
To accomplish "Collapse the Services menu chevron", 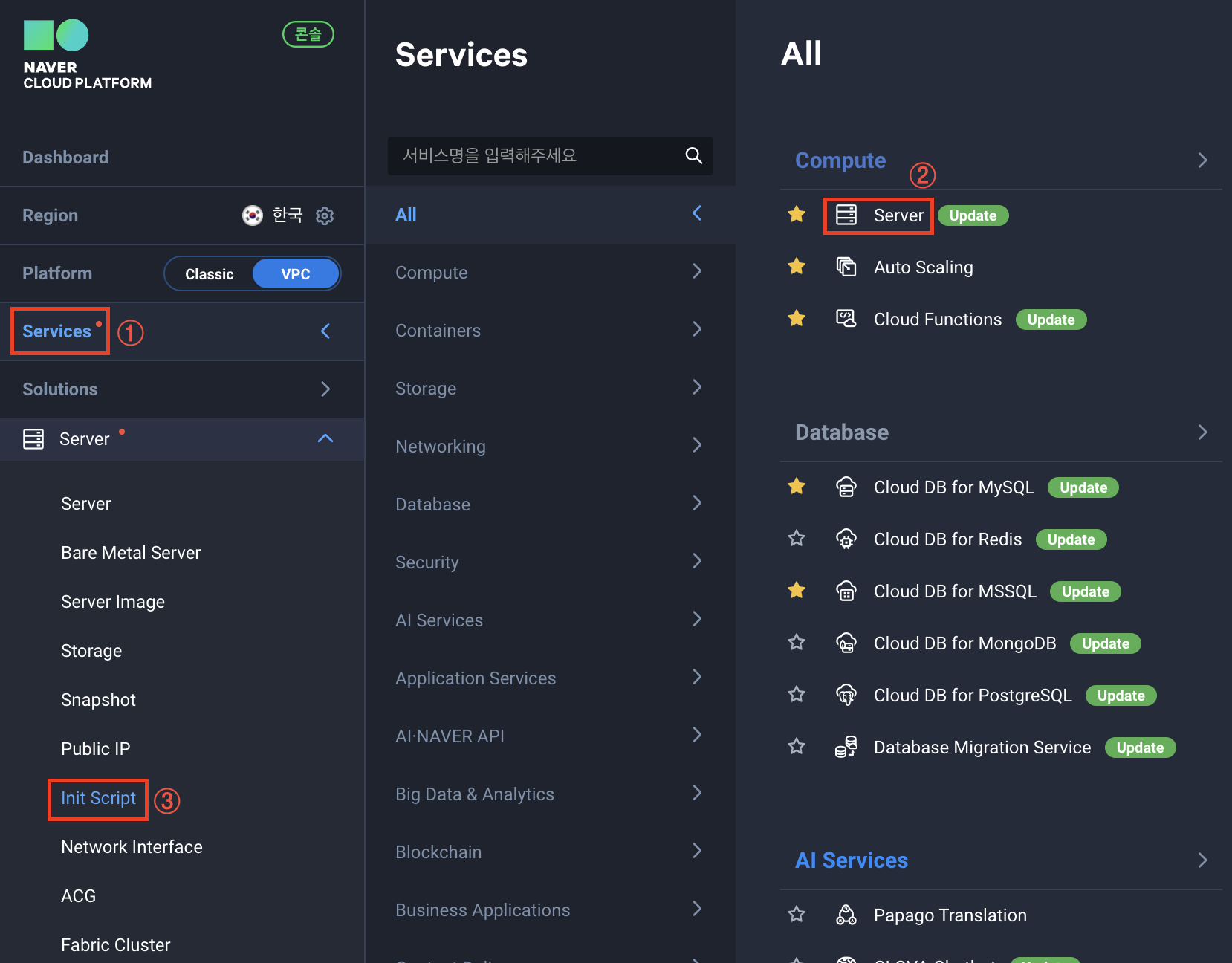I will tap(325, 331).
